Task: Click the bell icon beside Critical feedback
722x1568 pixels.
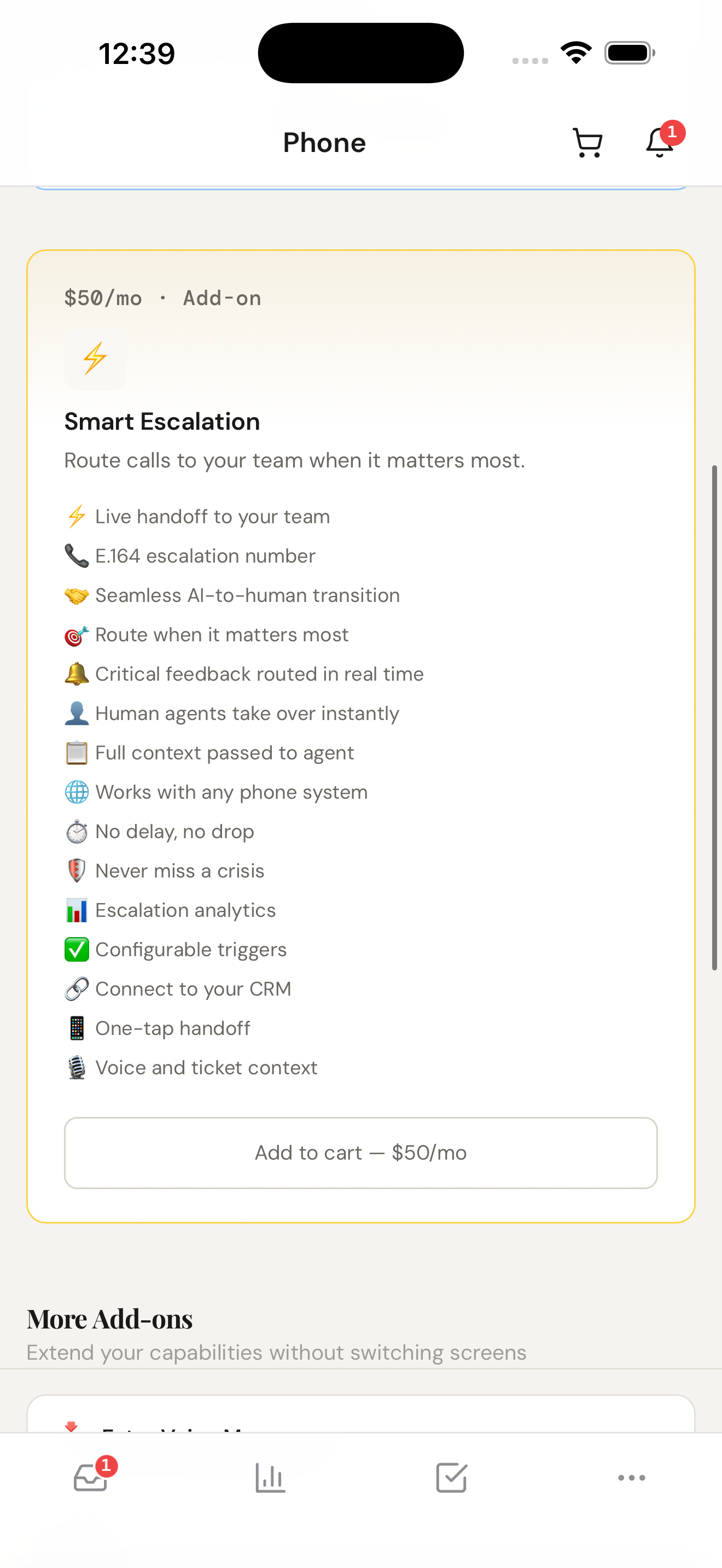Action: coord(77,674)
